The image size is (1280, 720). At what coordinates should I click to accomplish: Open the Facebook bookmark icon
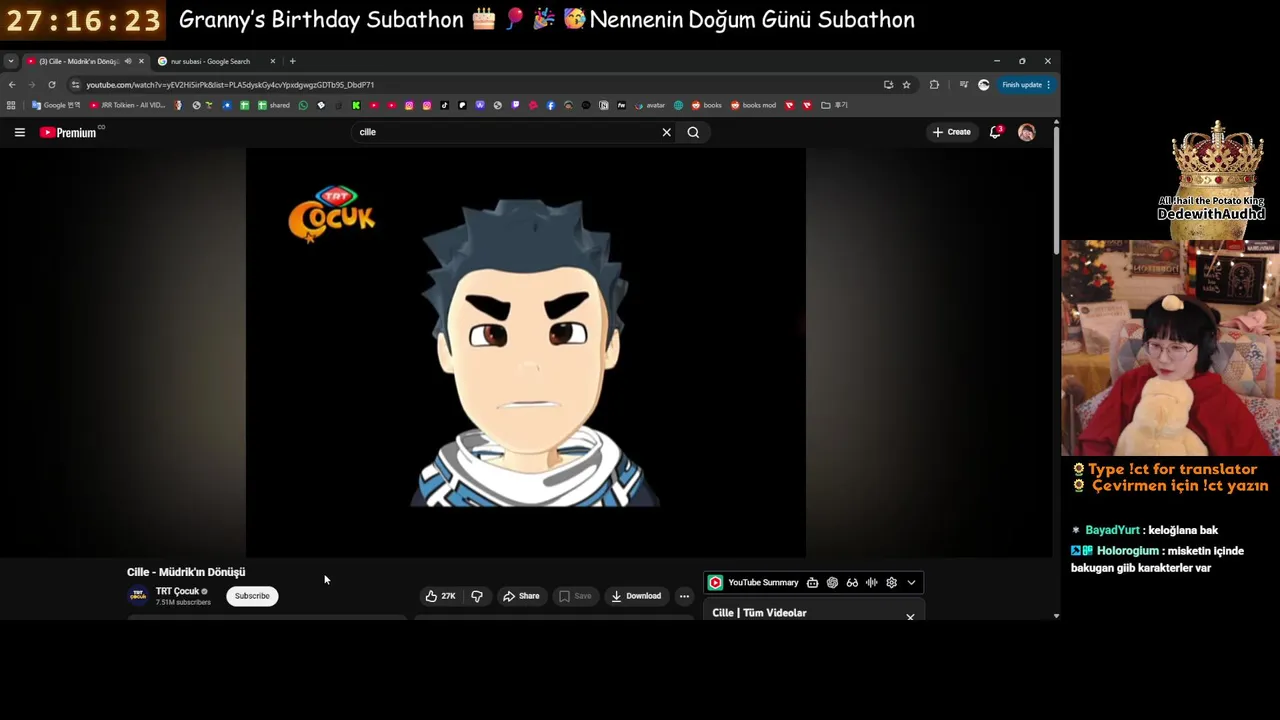pos(550,105)
